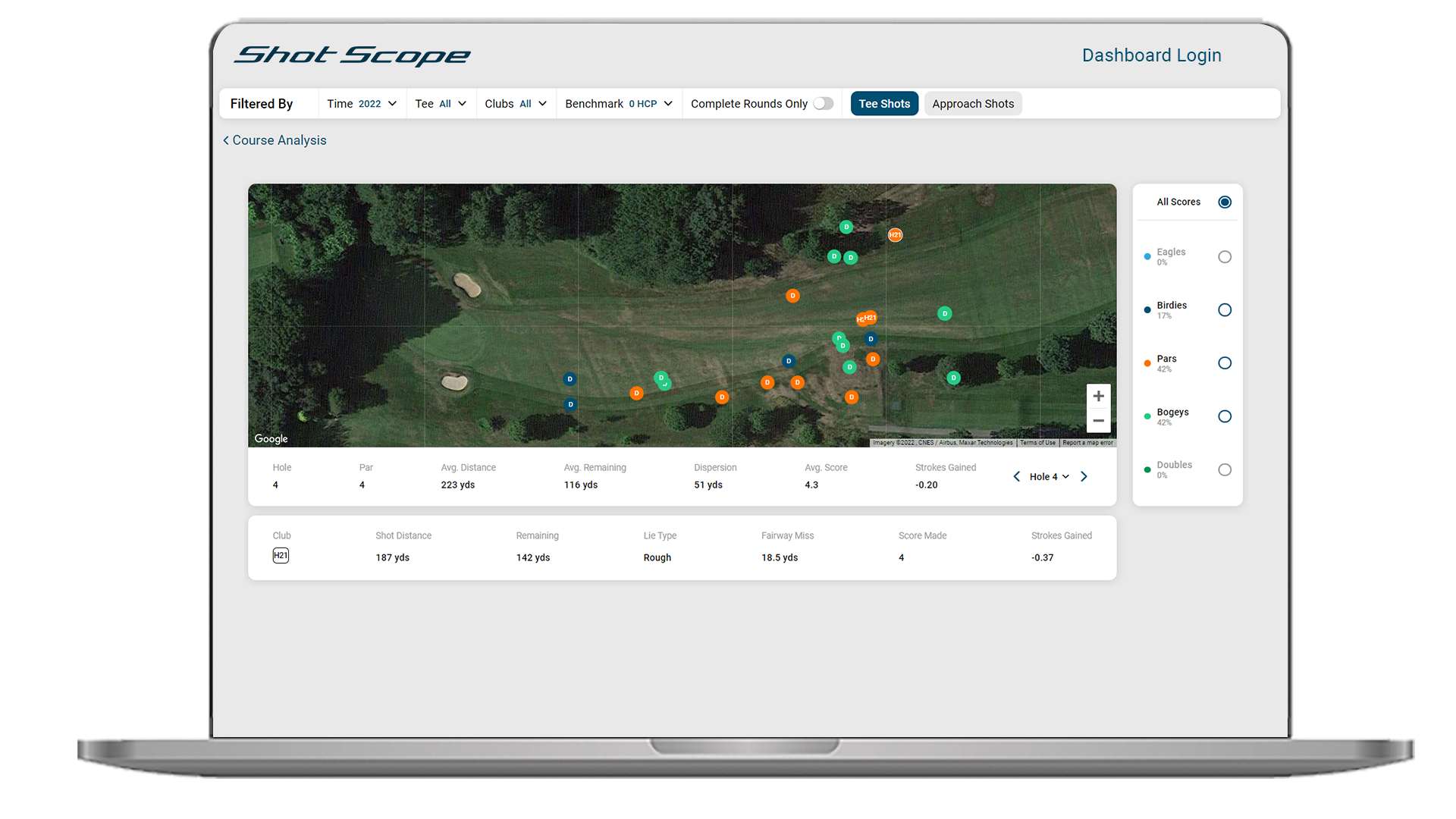Select the Bogeys radio button

[x=1224, y=416]
